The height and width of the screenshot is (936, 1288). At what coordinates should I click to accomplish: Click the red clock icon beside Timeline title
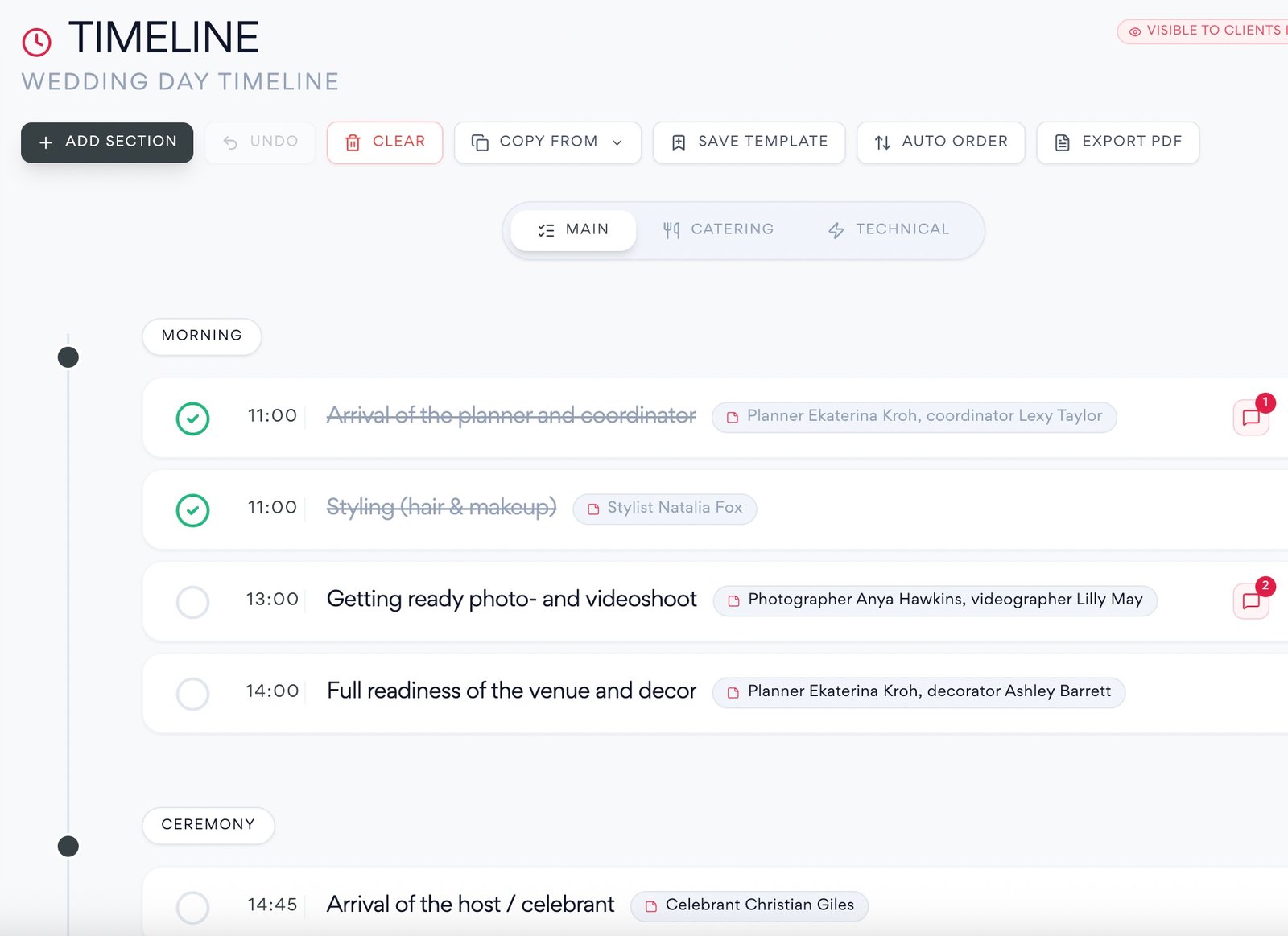37,42
